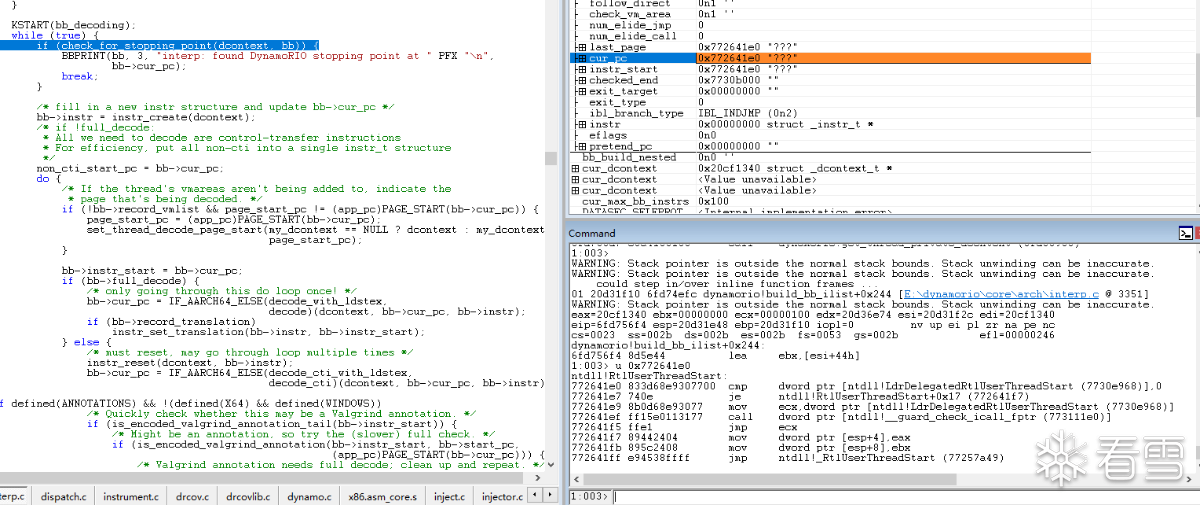Expand the pretend_pc variable
Image resolution: width=1200 pixels, height=505 pixels.
tap(582, 146)
